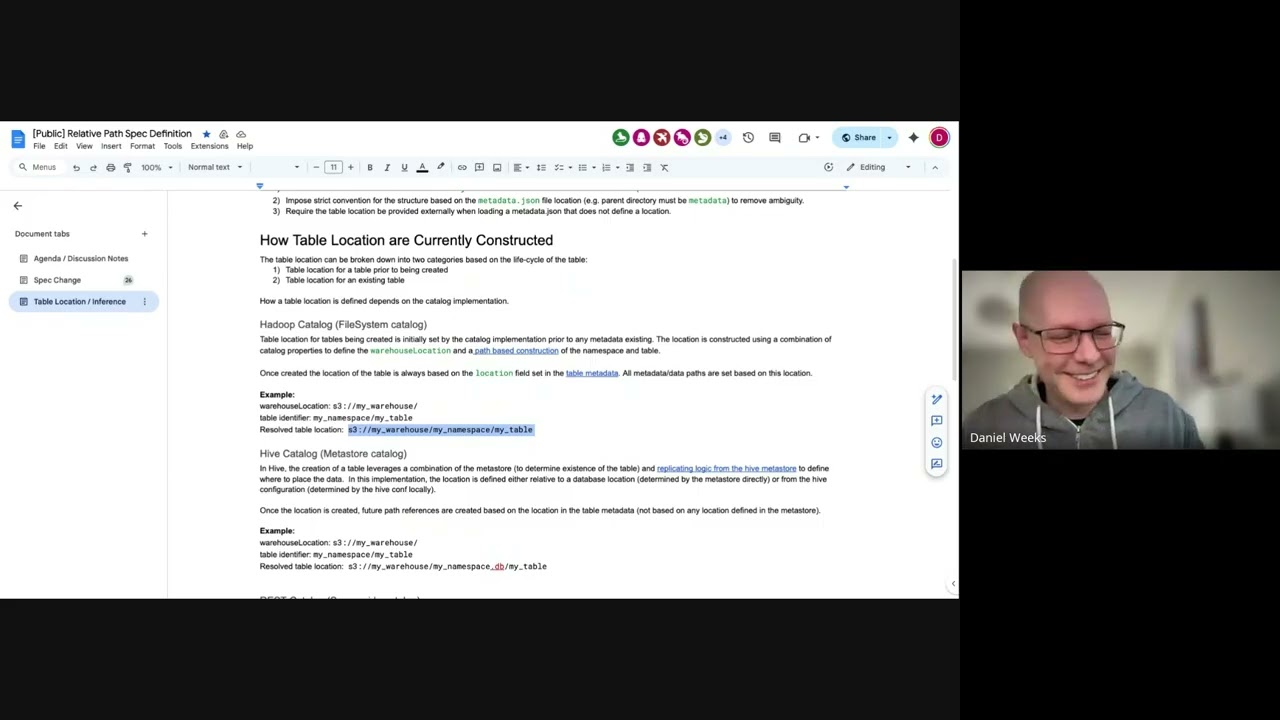
Task: Click the Print icon
Action: tap(110, 168)
